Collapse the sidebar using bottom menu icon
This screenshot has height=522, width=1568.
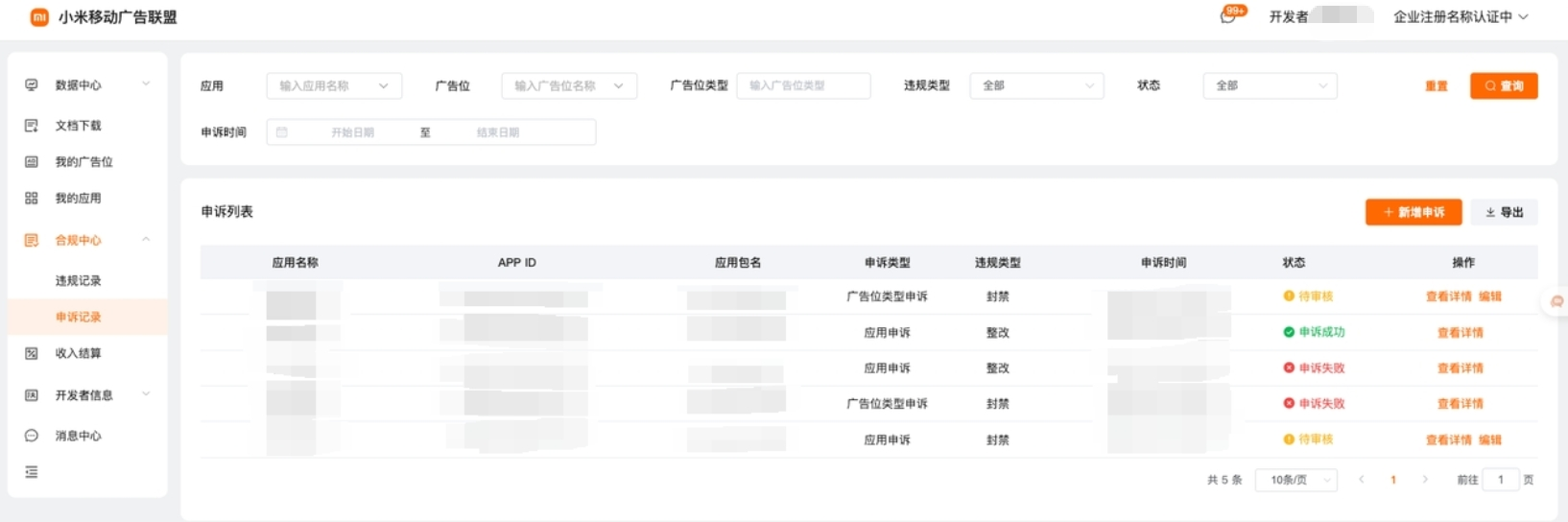click(32, 472)
